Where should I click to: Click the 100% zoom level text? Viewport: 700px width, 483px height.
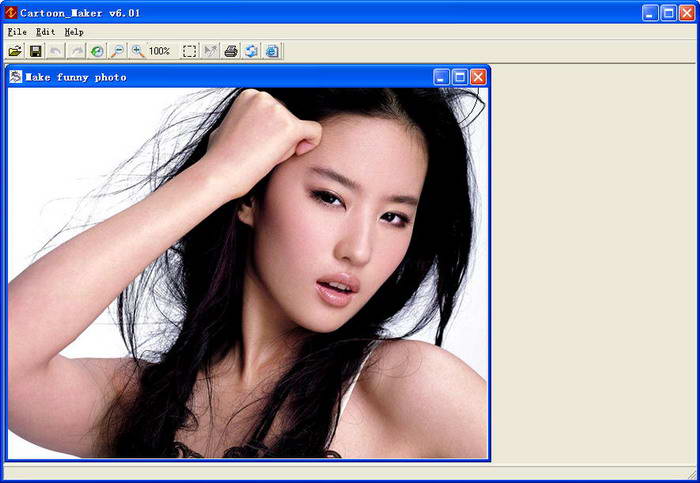[x=159, y=51]
